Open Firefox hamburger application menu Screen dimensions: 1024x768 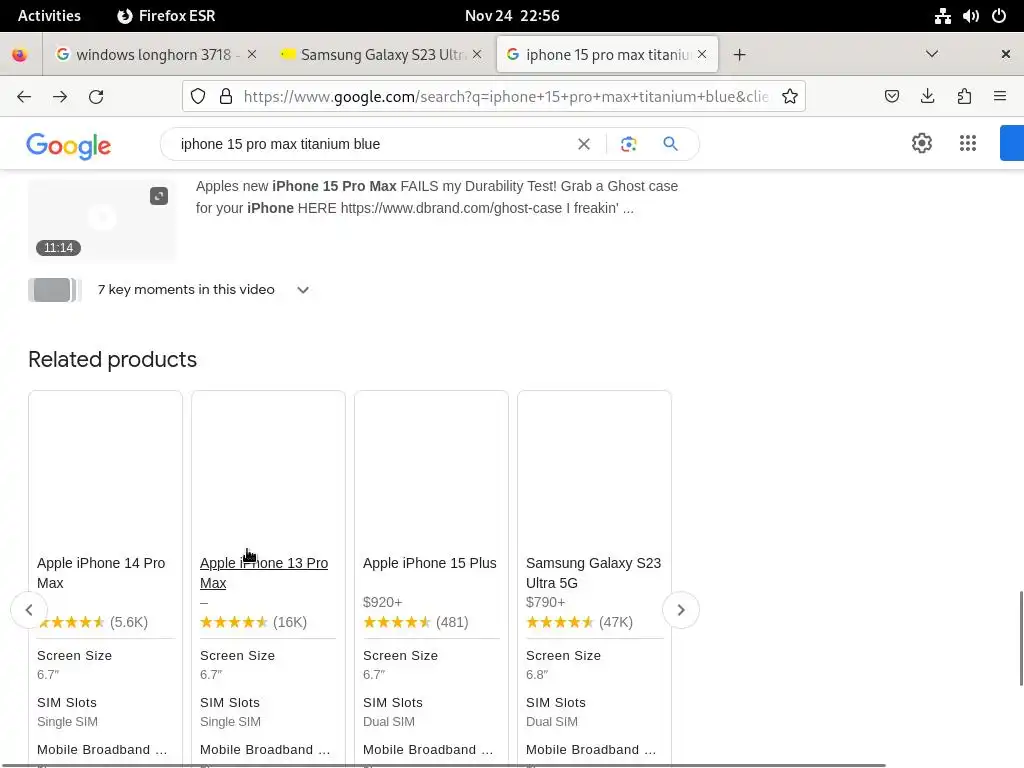(999, 96)
